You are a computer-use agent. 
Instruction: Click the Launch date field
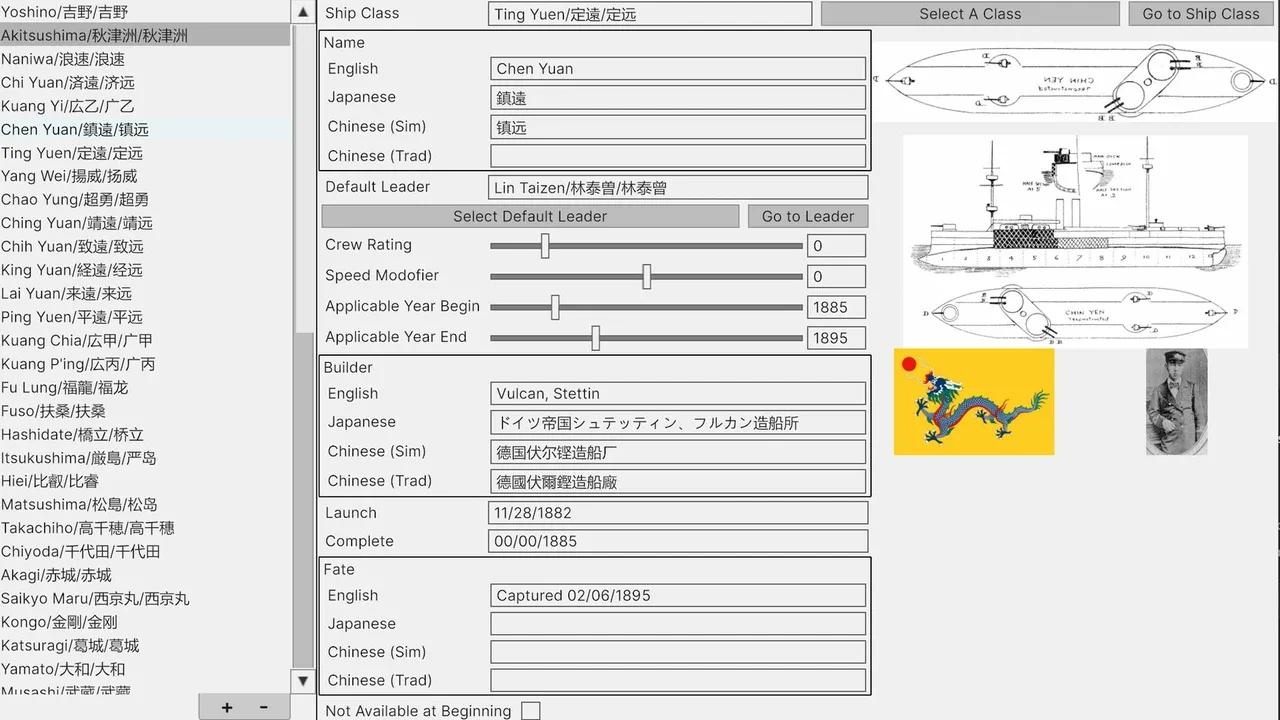678,513
